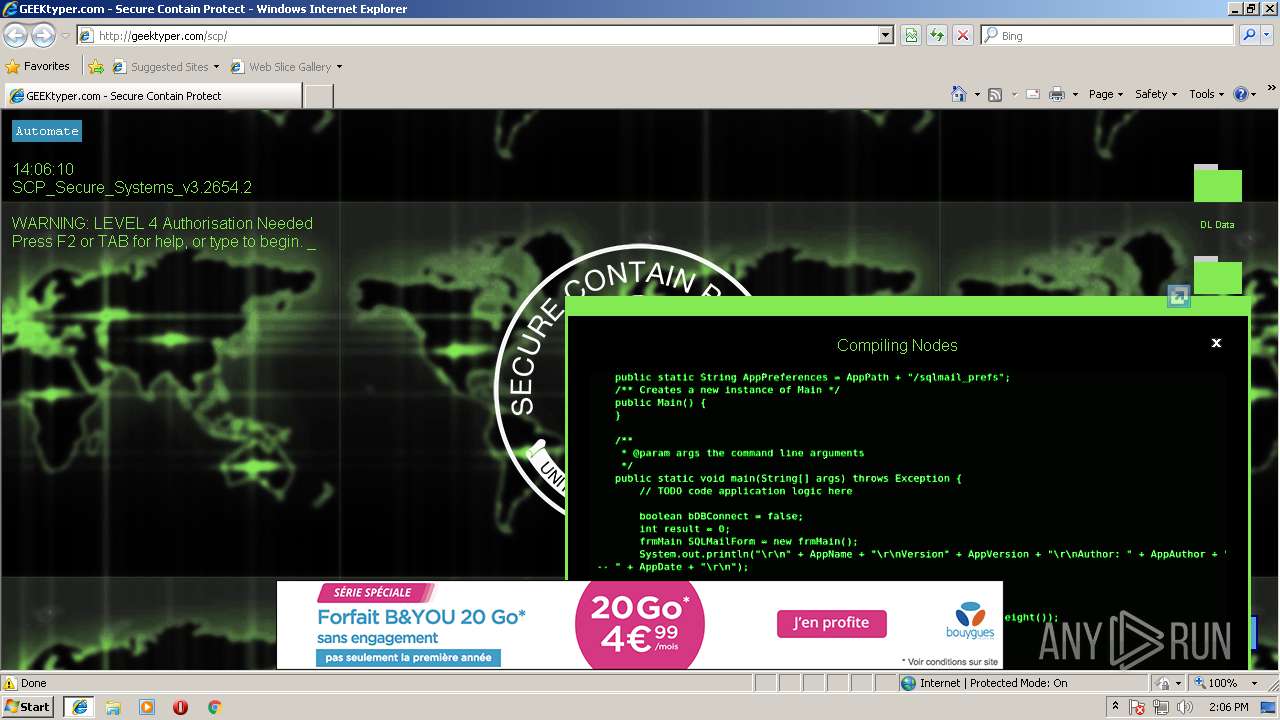1280x720 pixels.
Task: Open the Page menu
Action: point(1106,94)
